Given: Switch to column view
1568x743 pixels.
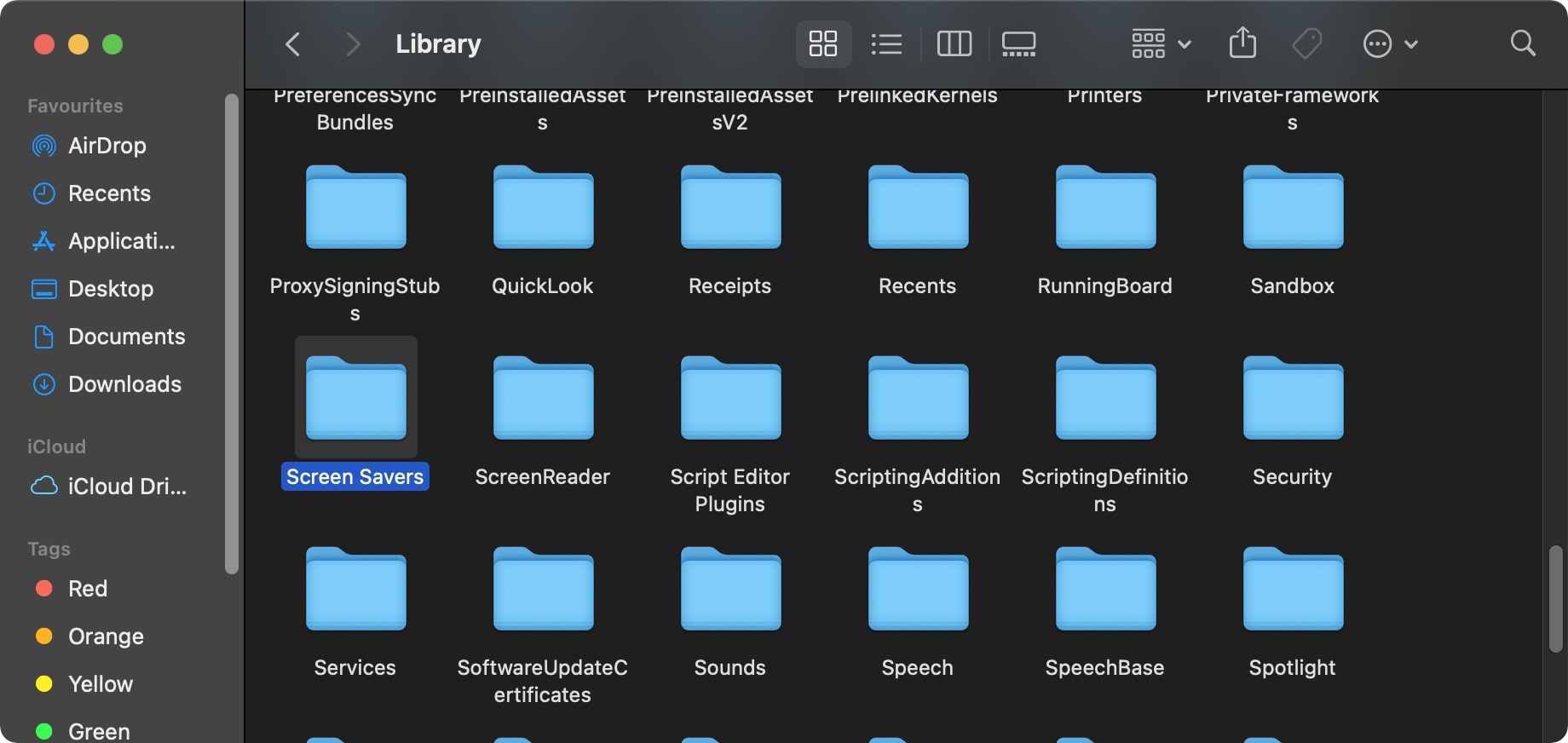Looking at the screenshot, I should 954,43.
